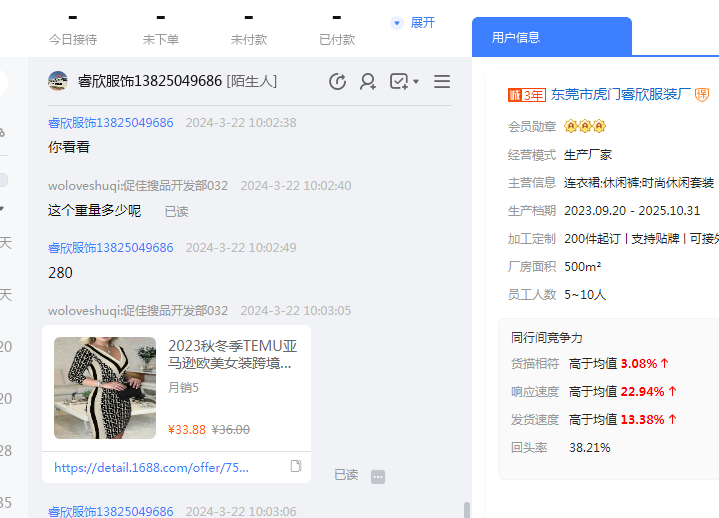Click the more options ellipsis beside 已读
The height and width of the screenshot is (518, 719).
[378, 477]
